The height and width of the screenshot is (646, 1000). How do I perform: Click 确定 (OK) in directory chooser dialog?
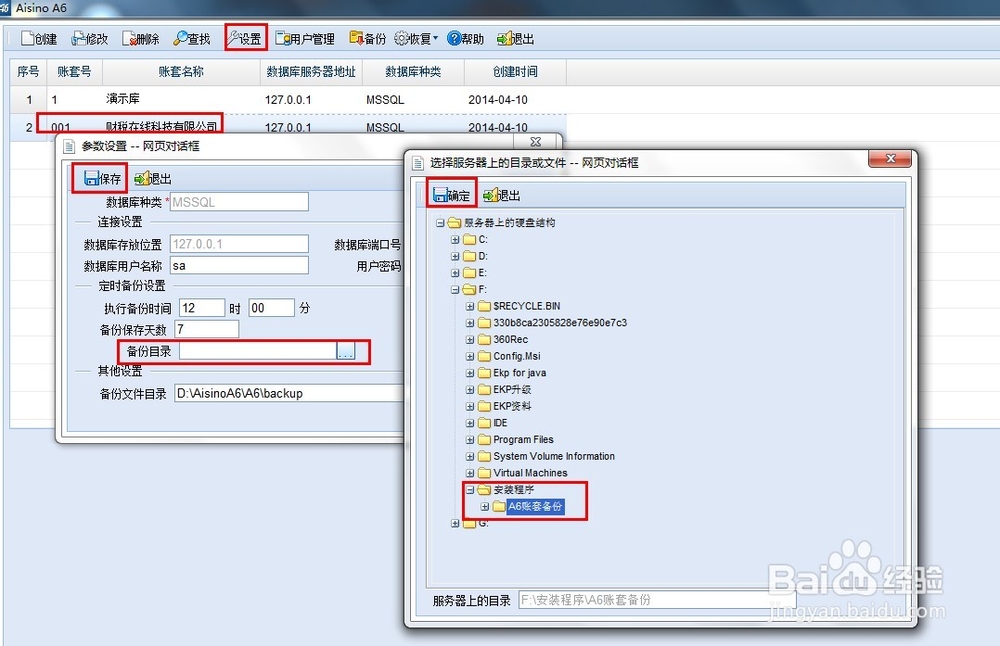[x=452, y=195]
